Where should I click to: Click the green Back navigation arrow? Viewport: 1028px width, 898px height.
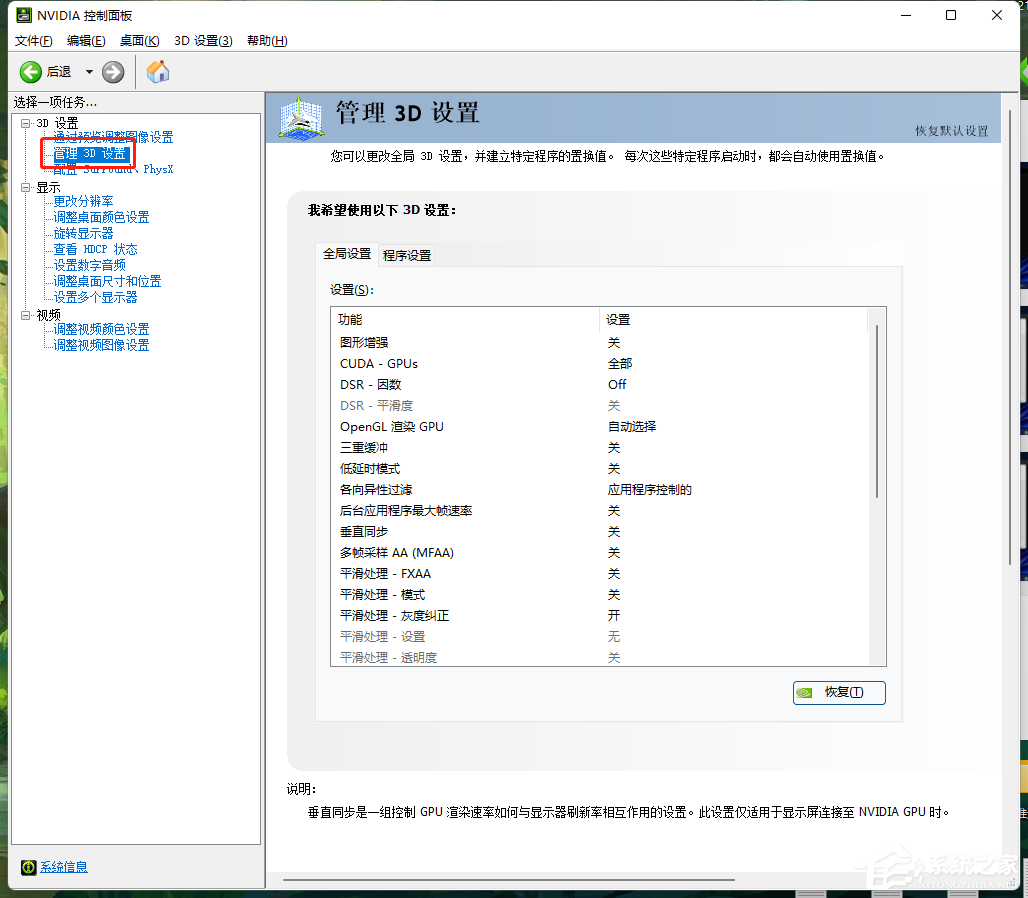(x=30, y=72)
